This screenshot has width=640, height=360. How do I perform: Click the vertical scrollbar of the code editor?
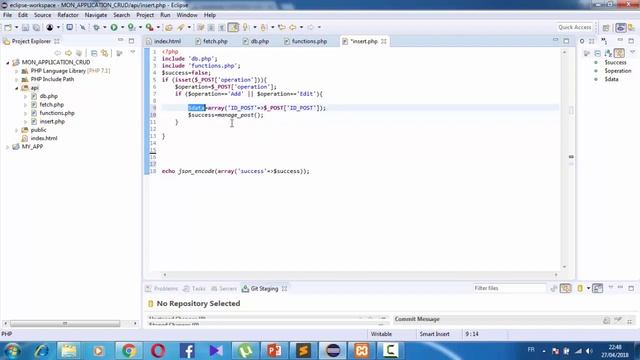pyautogui.click(x=564, y=159)
